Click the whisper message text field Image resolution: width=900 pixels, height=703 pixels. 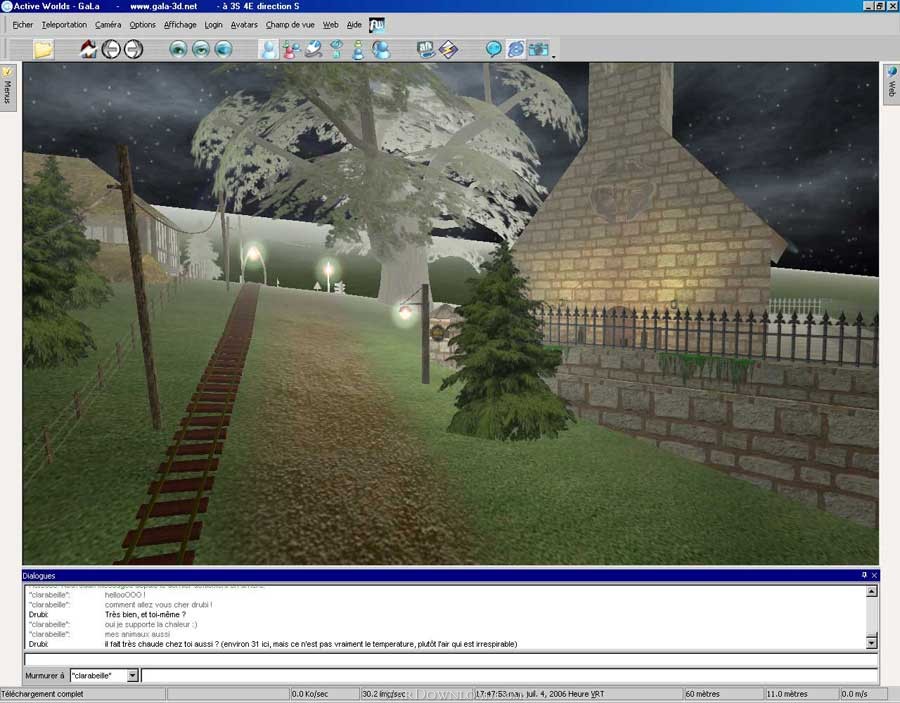(508, 676)
